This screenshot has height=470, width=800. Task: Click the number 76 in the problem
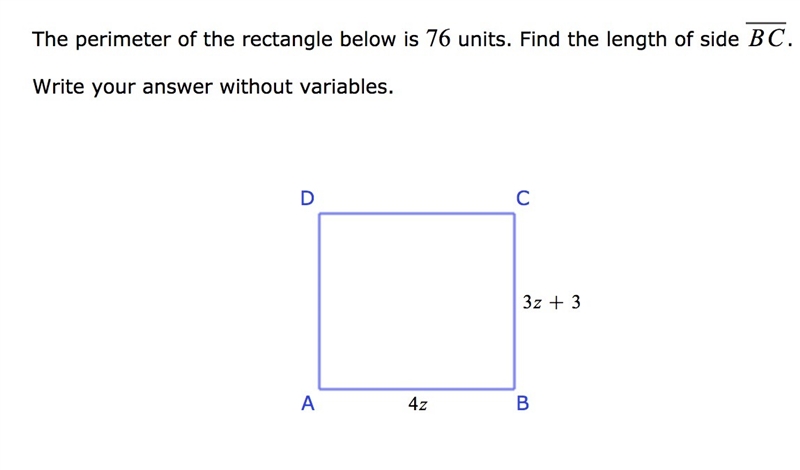pyautogui.click(x=438, y=38)
